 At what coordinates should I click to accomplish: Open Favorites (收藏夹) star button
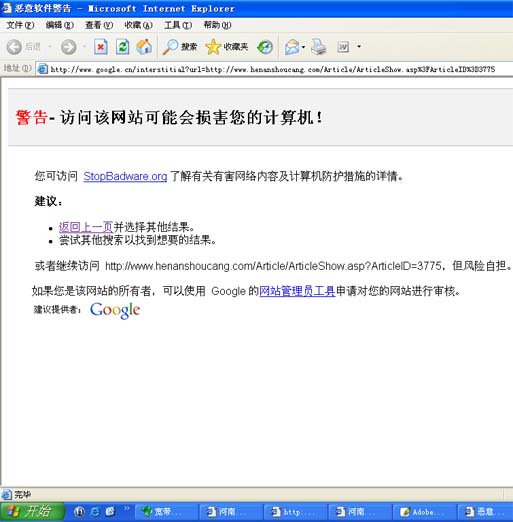coord(227,47)
